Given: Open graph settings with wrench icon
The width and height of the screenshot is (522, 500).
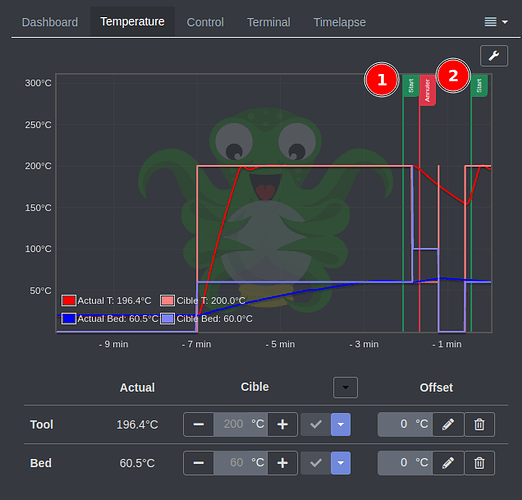Looking at the screenshot, I should coord(494,56).
